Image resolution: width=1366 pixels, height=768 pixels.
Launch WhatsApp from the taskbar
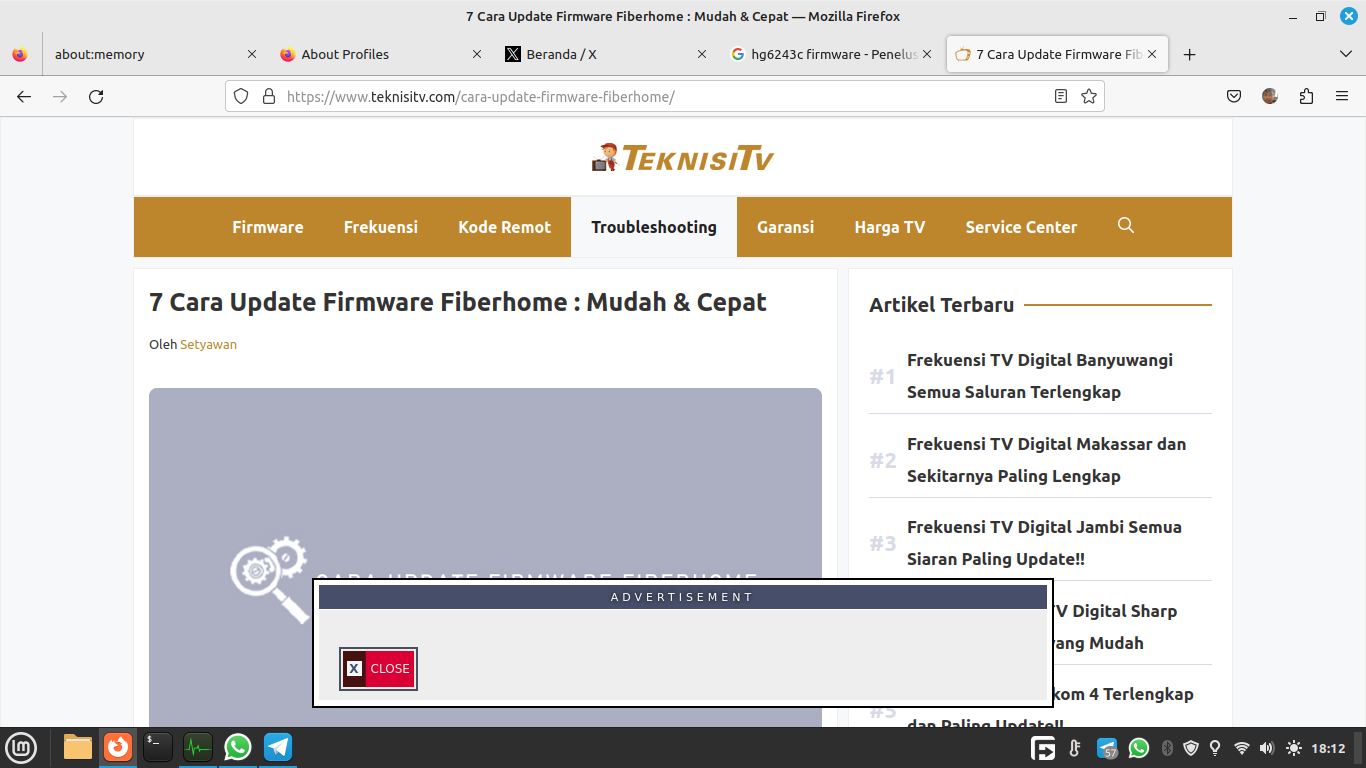coord(237,747)
